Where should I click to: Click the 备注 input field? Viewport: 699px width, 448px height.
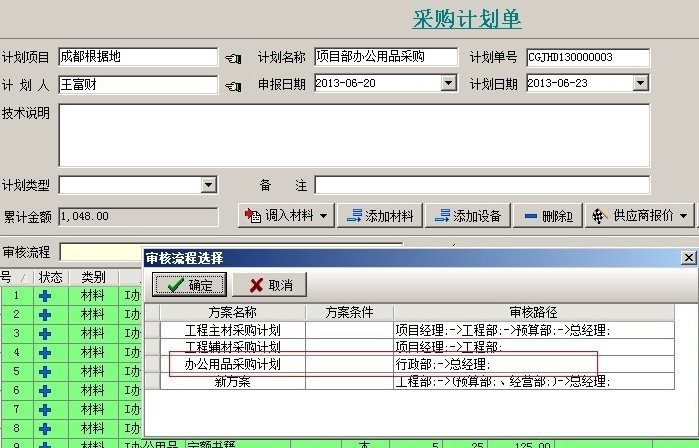481,185
